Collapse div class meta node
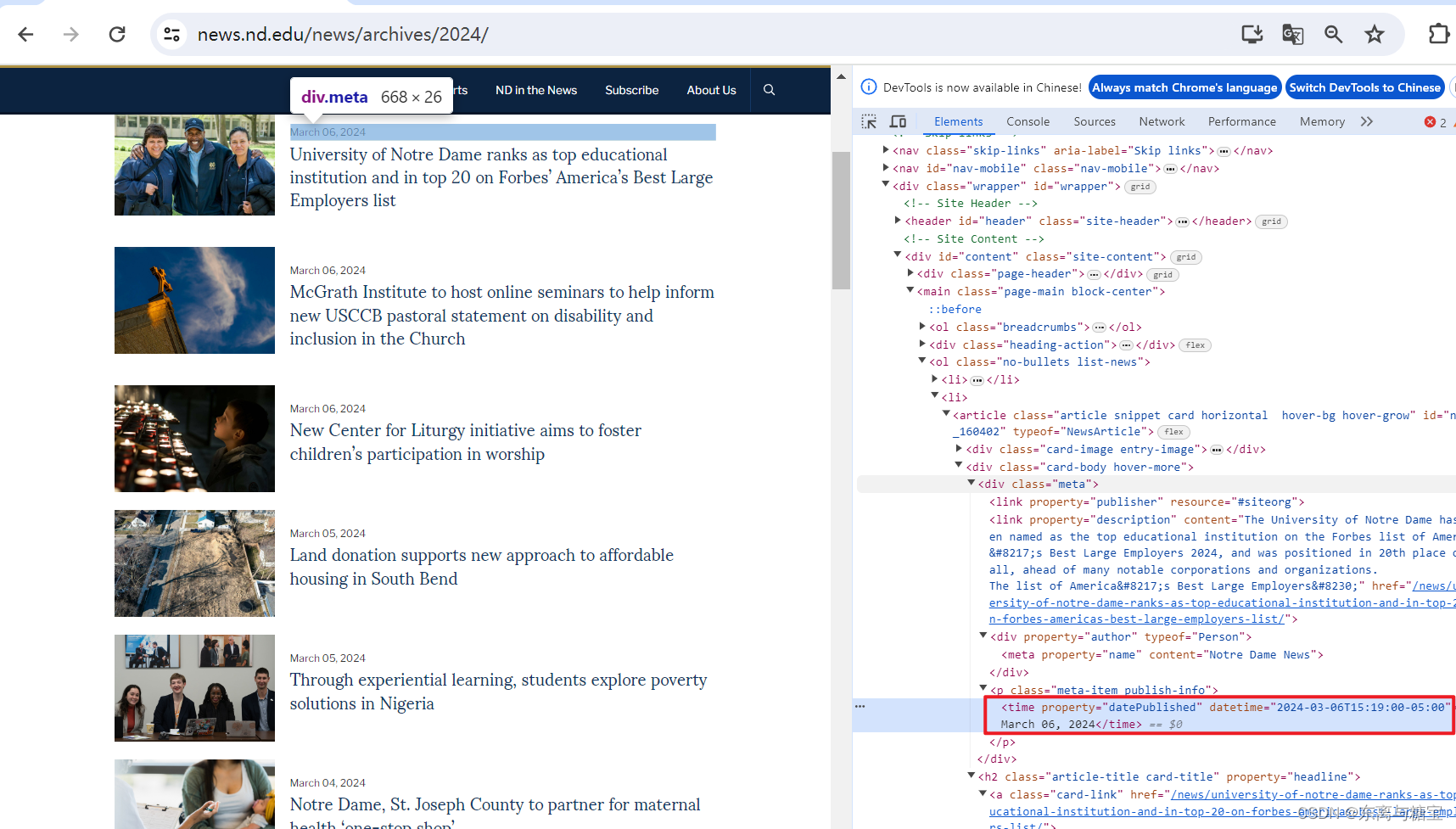1456x829 pixels. pyautogui.click(x=972, y=483)
